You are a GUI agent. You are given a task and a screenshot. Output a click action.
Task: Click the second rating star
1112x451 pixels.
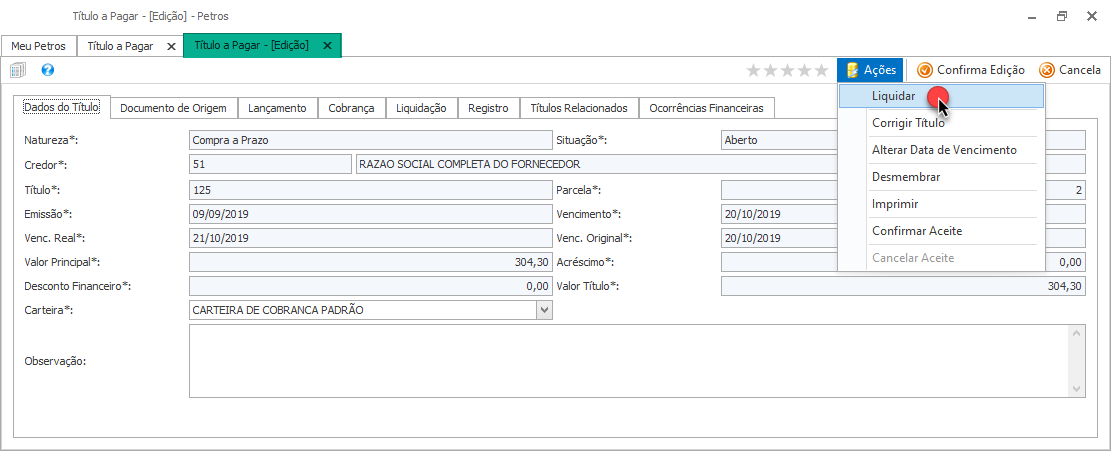[770, 70]
